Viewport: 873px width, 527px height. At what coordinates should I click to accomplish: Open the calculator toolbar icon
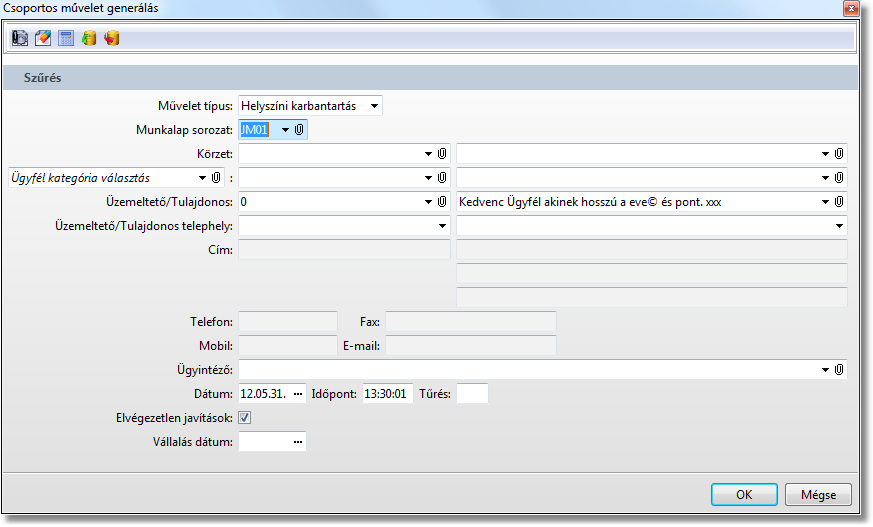(x=66, y=38)
